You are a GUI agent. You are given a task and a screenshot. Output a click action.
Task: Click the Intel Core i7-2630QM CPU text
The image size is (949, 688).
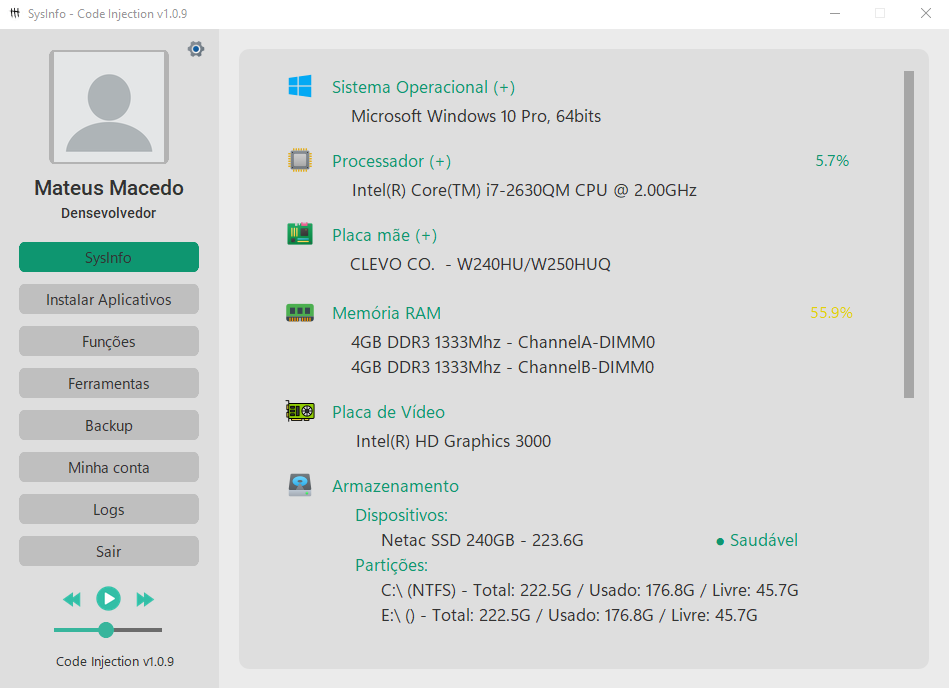(524, 190)
